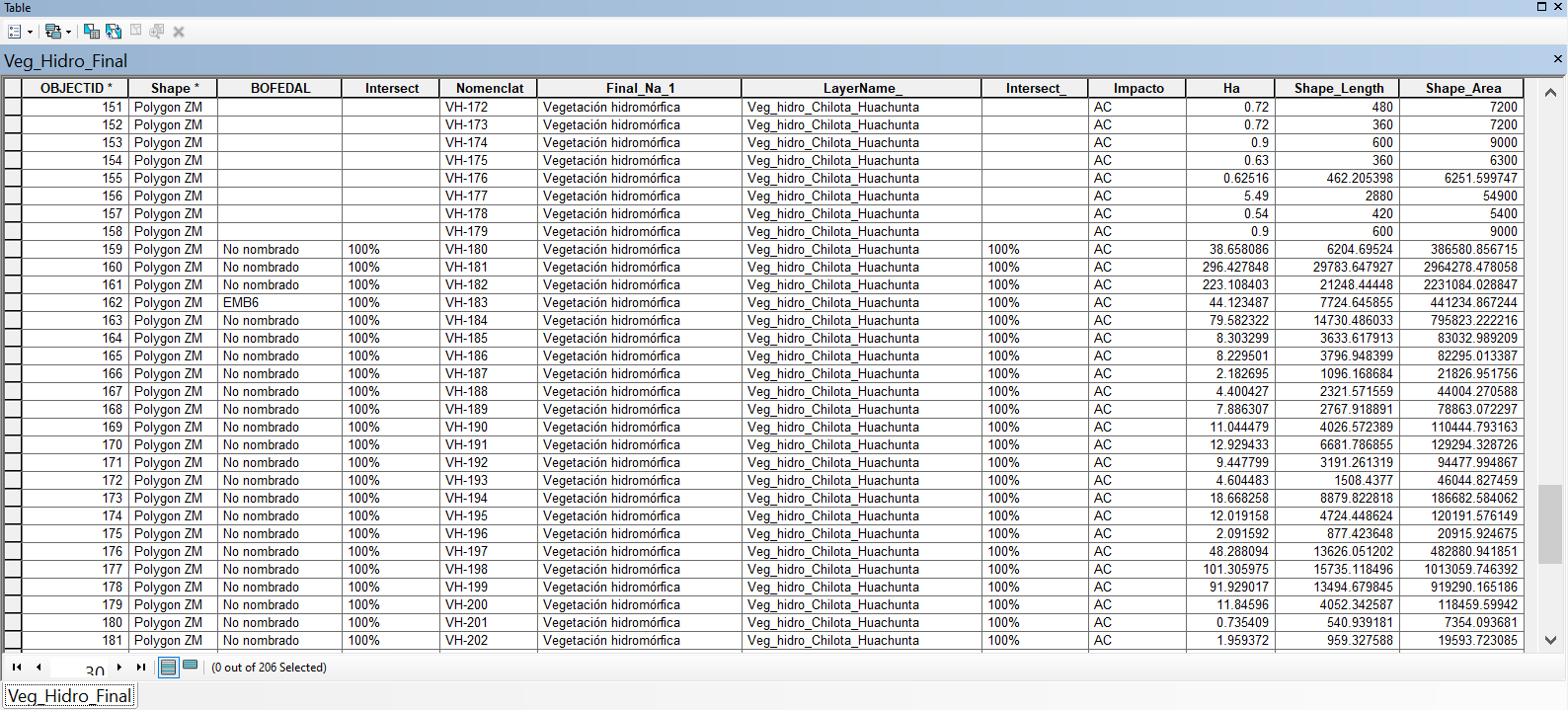This screenshot has width=1568, height=710.
Task: Open the Table Options menu icon
Action: coord(15,32)
